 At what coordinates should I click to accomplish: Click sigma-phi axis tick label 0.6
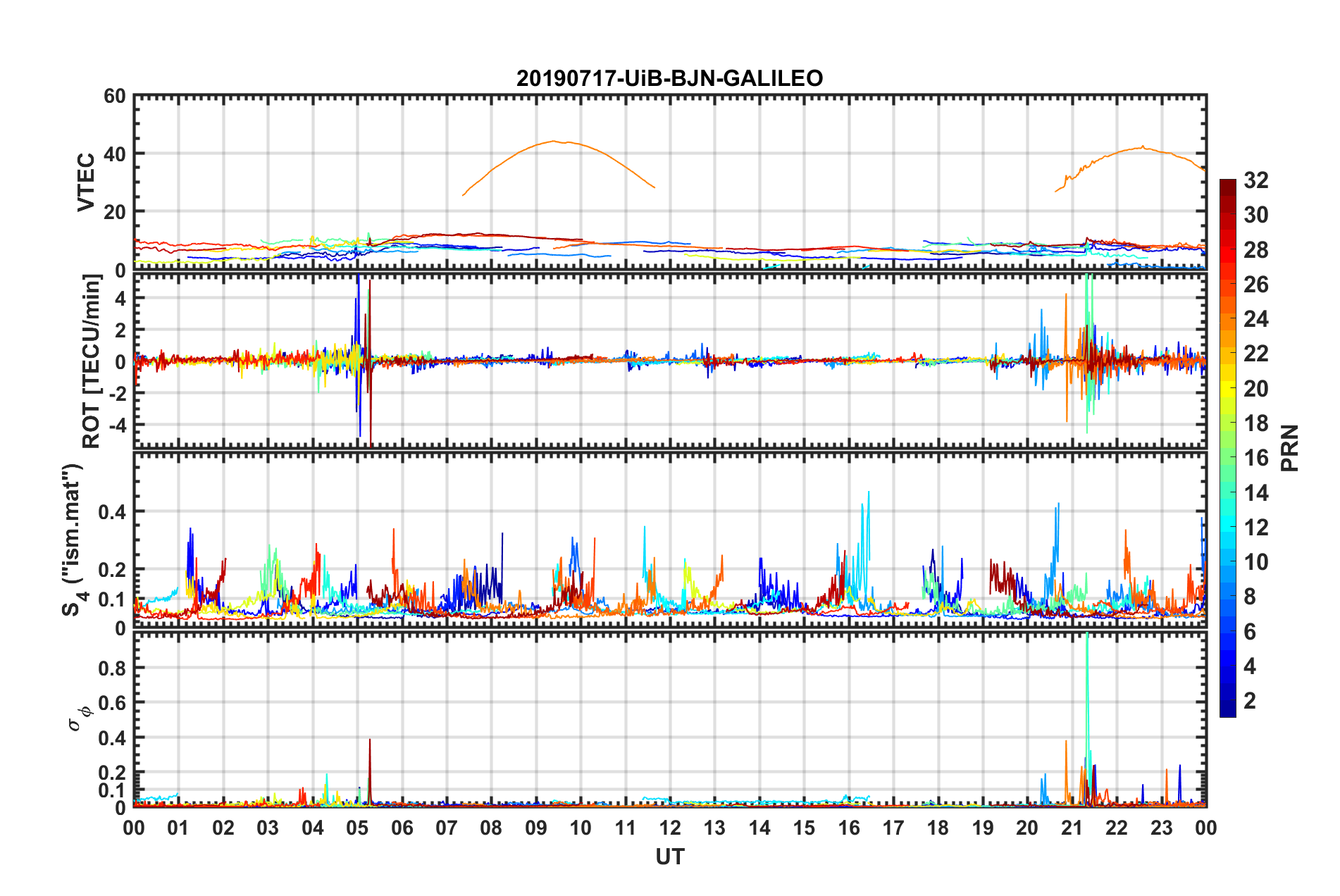113,703
